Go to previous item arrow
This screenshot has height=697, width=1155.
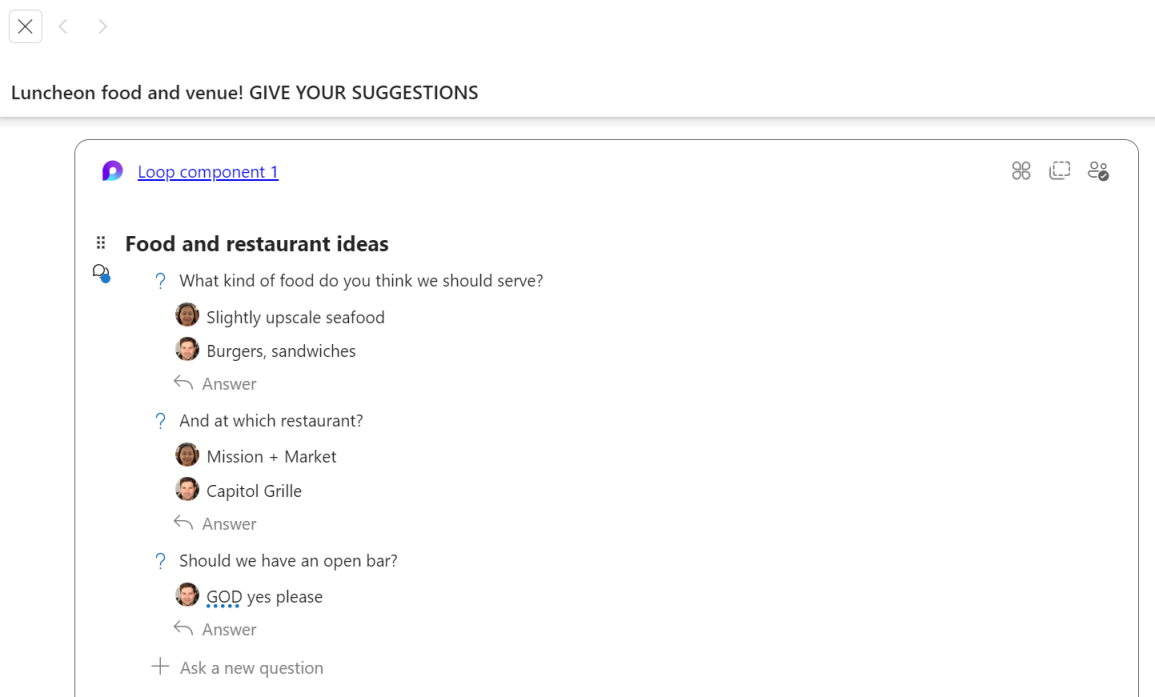(63, 26)
